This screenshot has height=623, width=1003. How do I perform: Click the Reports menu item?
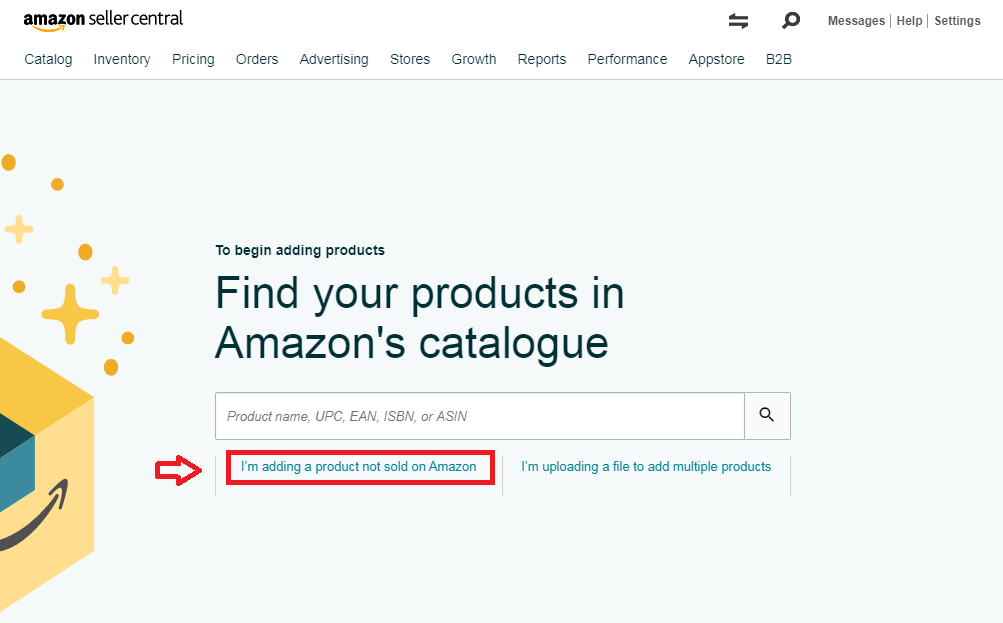coord(542,59)
